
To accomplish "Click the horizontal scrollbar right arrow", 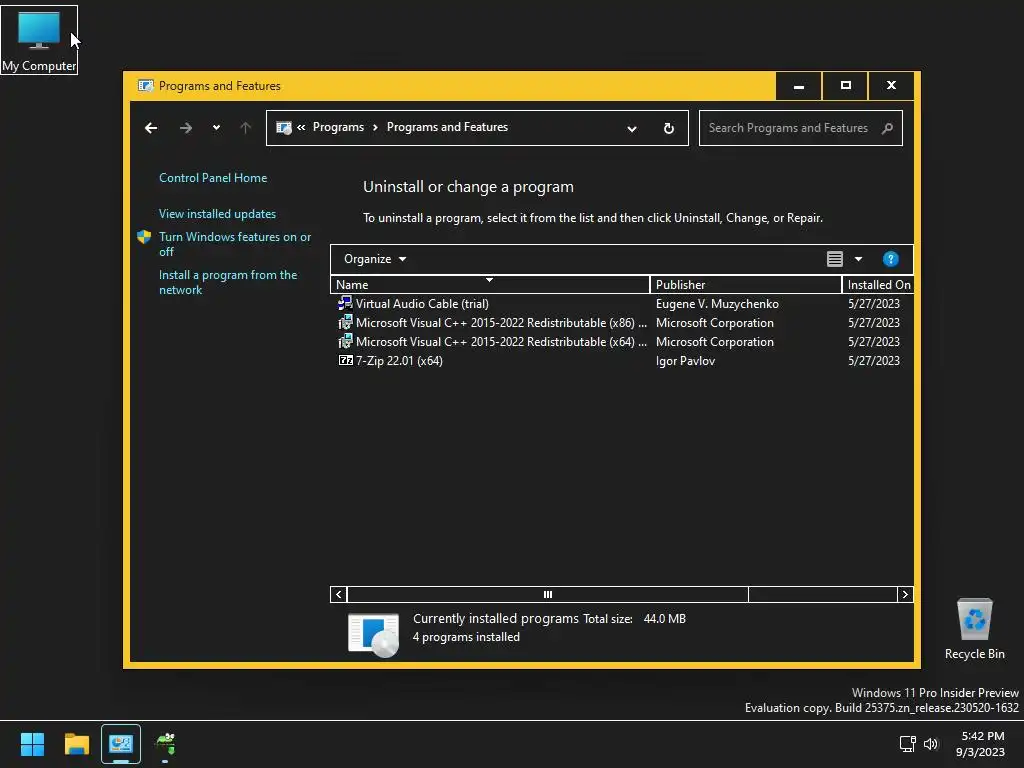I will pyautogui.click(x=904, y=594).
